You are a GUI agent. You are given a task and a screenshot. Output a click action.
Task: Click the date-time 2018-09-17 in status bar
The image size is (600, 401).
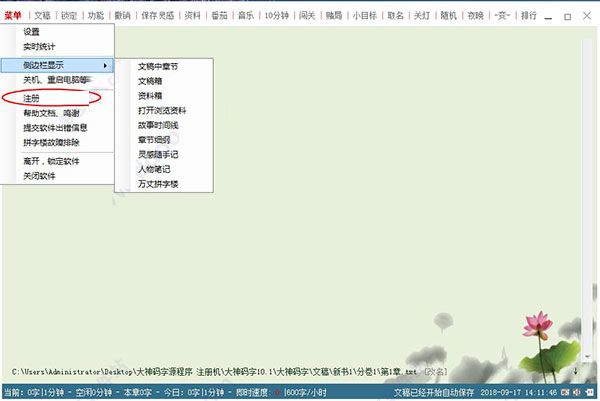[x=518, y=393]
